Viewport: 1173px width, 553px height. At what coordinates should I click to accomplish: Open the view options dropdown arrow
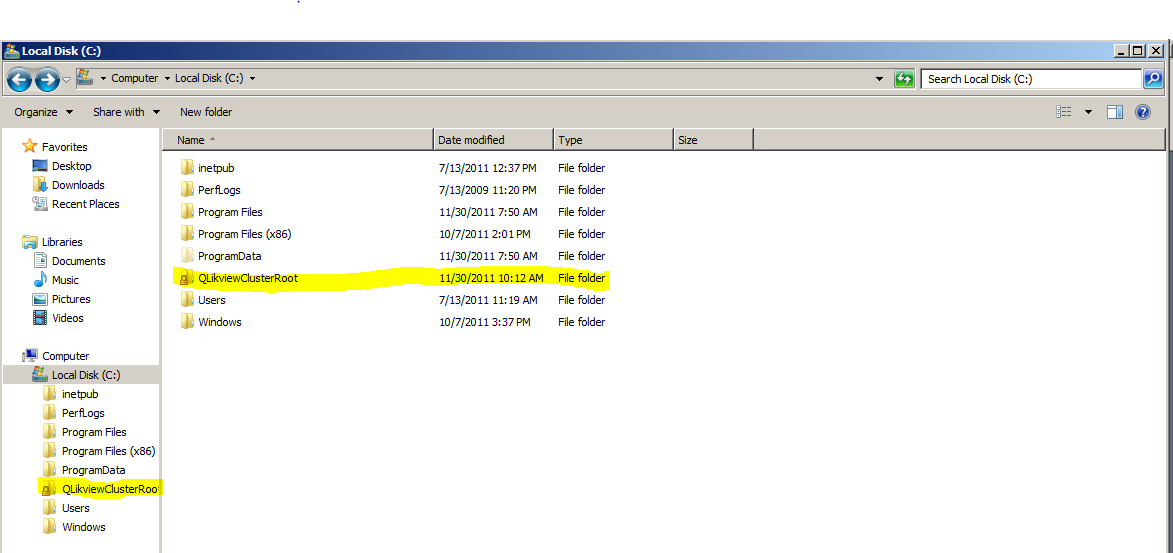1088,111
